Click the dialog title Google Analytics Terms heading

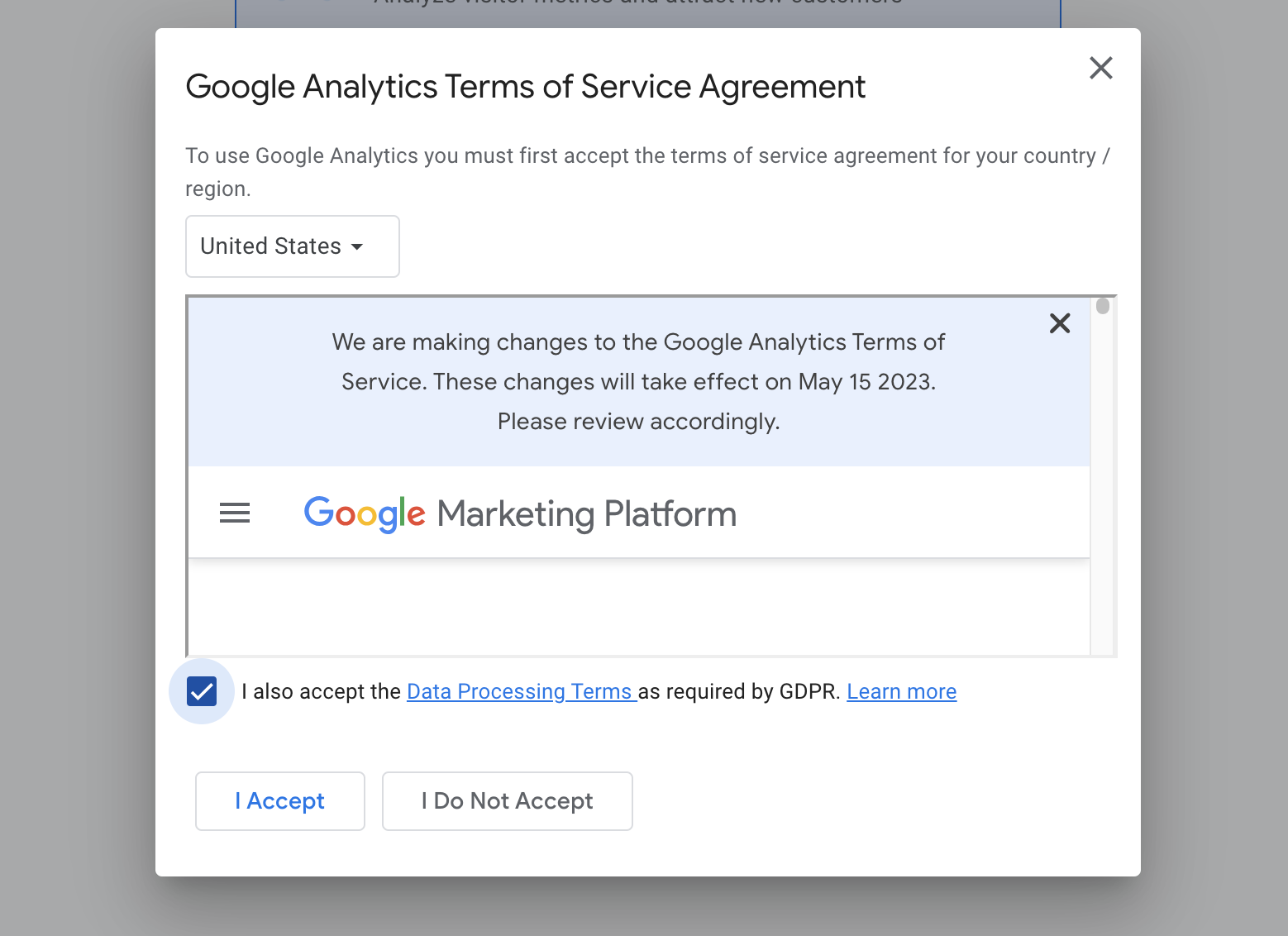pyautogui.click(x=526, y=87)
